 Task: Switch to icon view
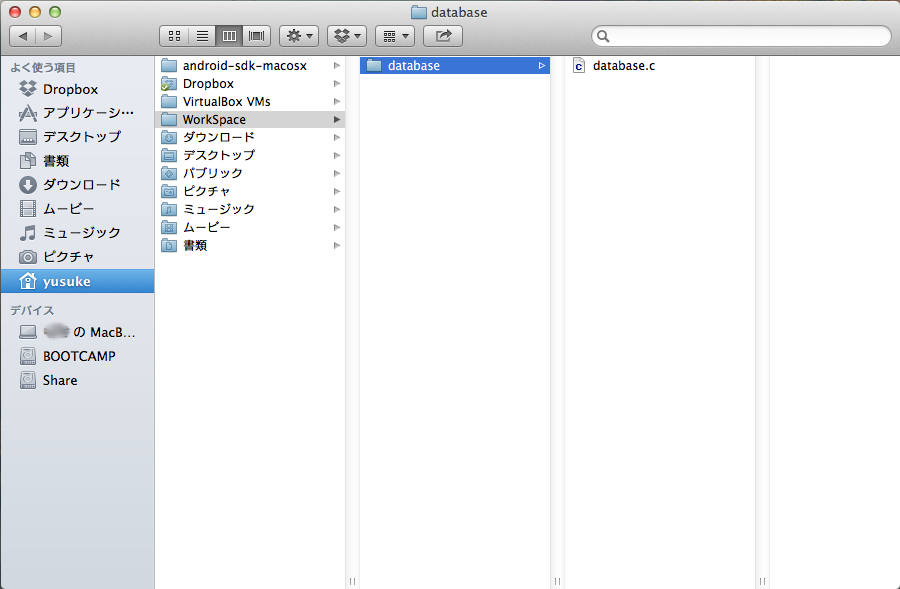pos(174,36)
